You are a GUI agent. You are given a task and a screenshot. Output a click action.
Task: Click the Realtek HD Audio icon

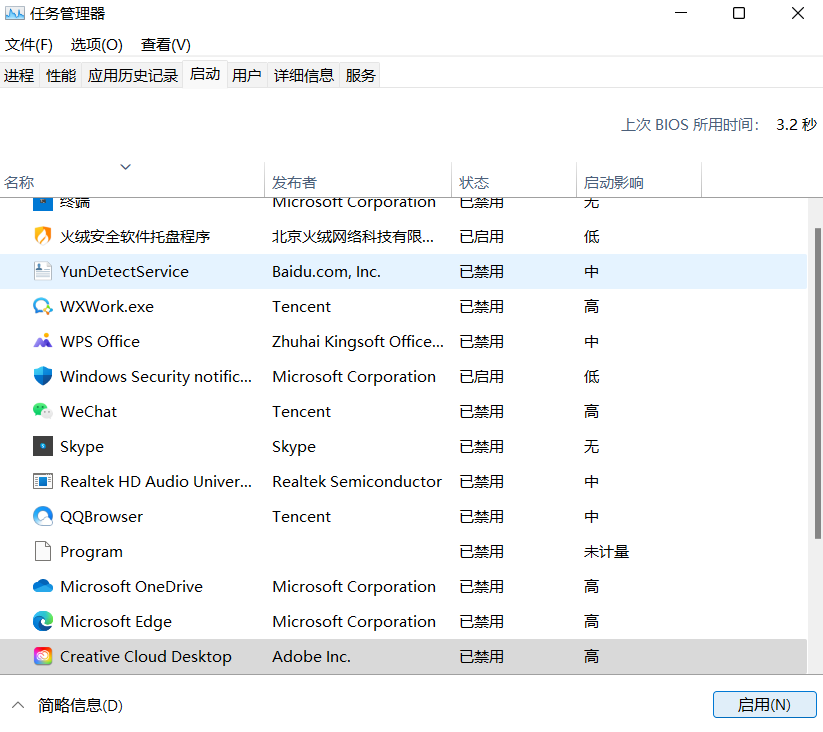43,481
